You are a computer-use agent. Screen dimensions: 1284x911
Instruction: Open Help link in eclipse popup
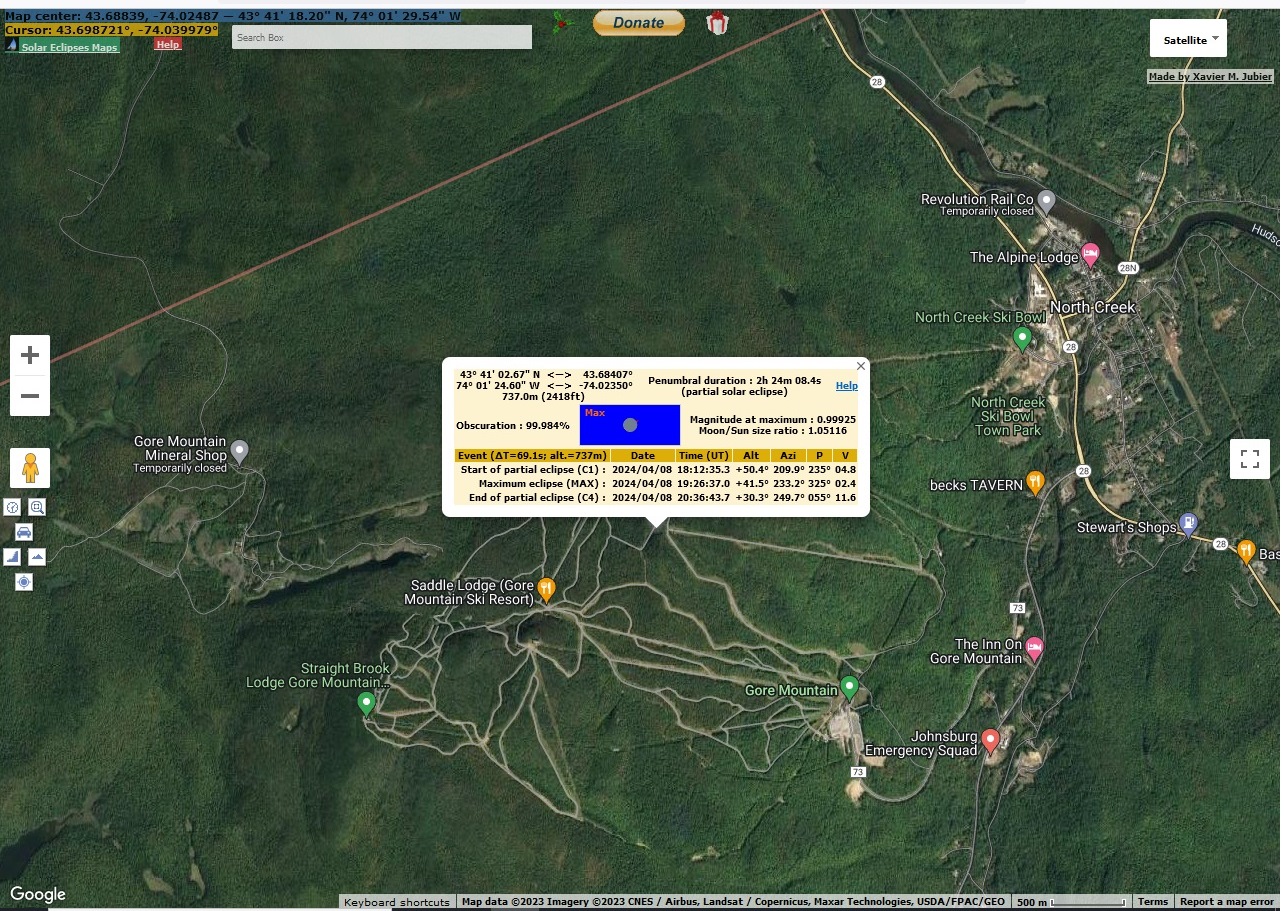846,386
